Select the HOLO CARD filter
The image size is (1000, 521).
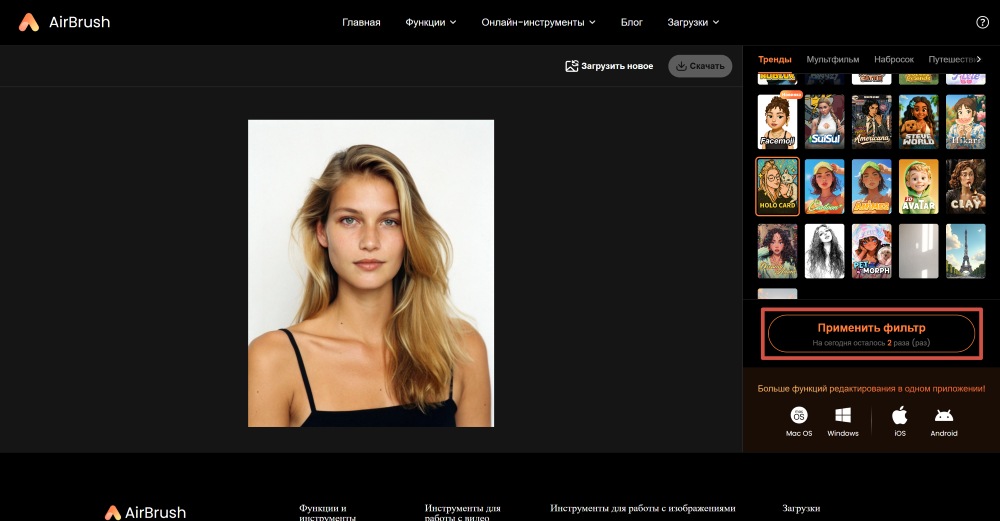pyautogui.click(x=777, y=186)
